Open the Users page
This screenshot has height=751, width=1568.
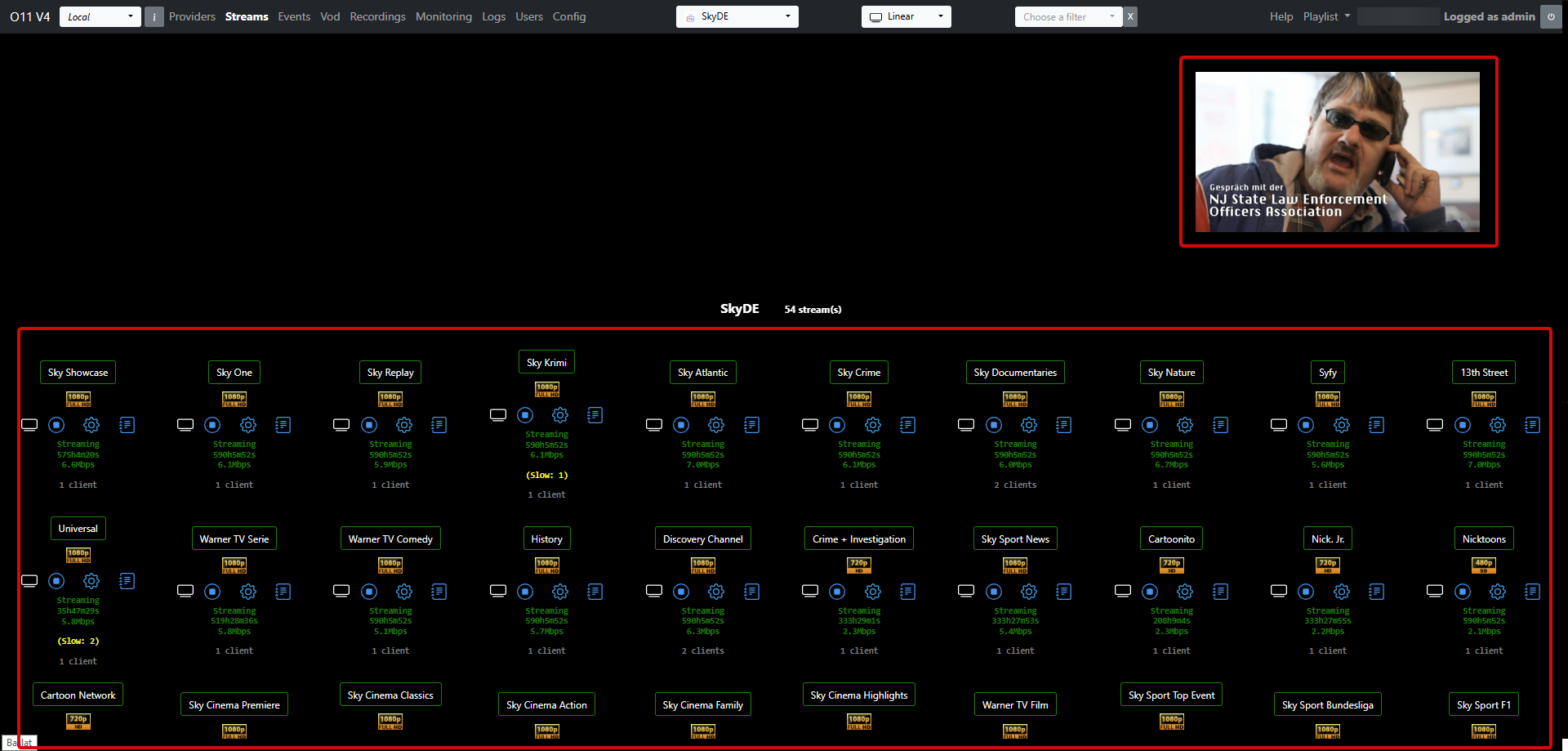529,16
